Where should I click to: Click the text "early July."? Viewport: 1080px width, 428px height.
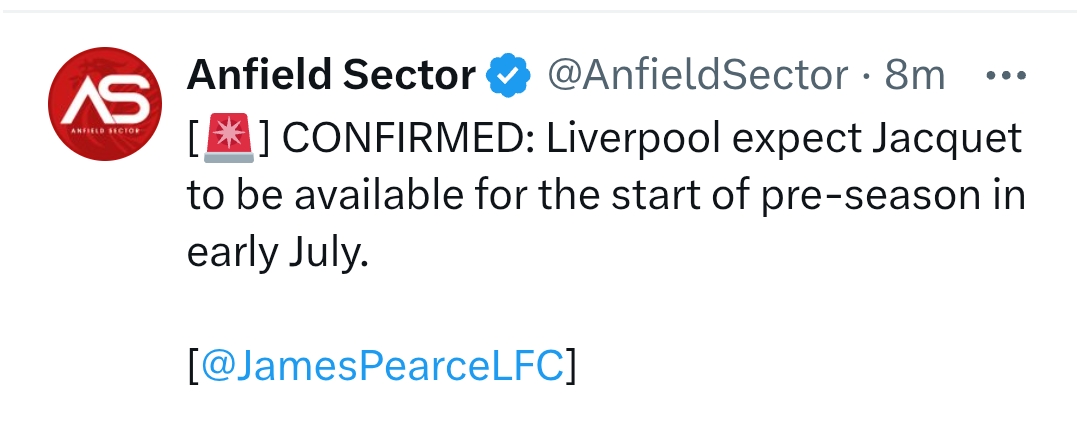[278, 252]
